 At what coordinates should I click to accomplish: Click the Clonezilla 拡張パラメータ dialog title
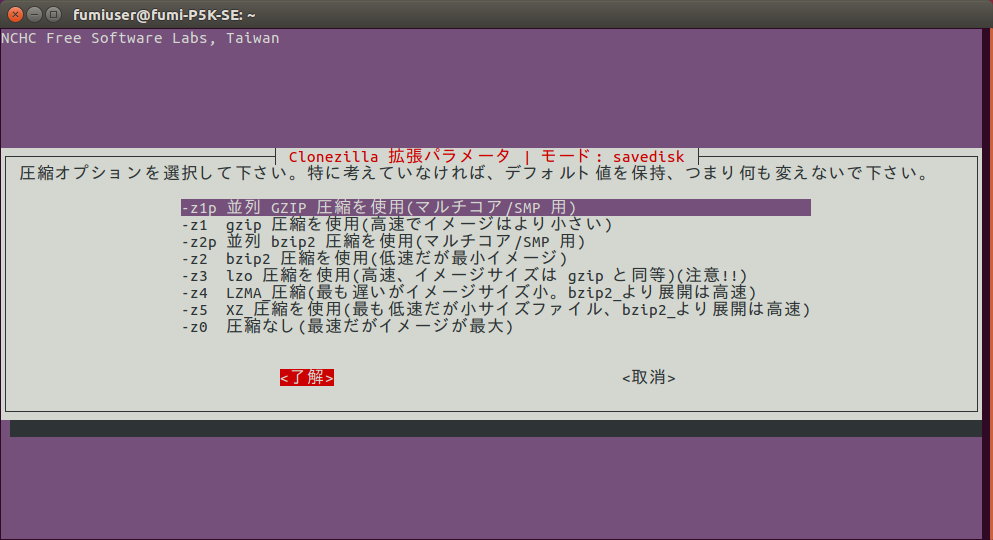tap(398, 157)
